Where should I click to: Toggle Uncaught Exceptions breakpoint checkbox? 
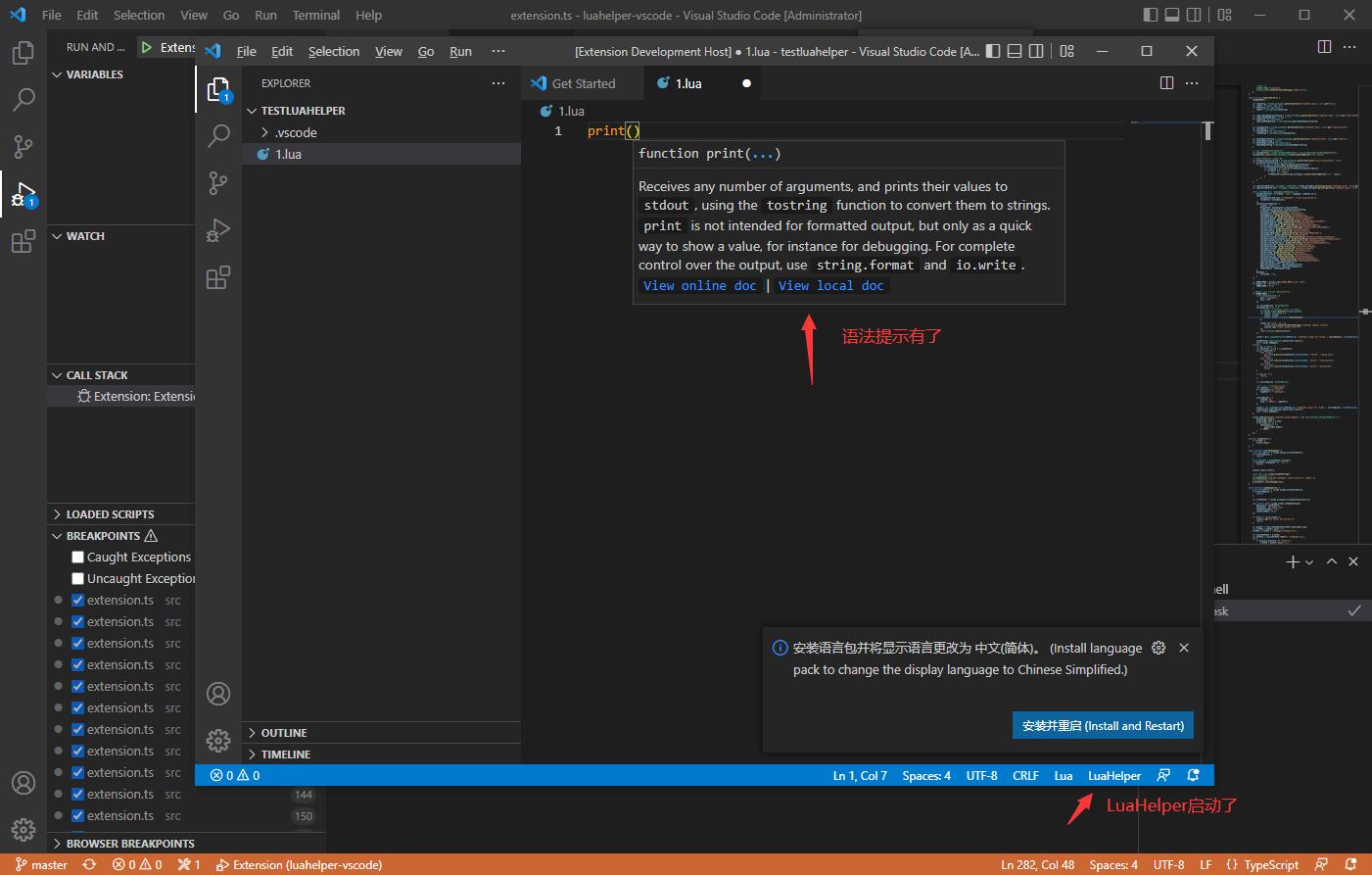click(77, 578)
